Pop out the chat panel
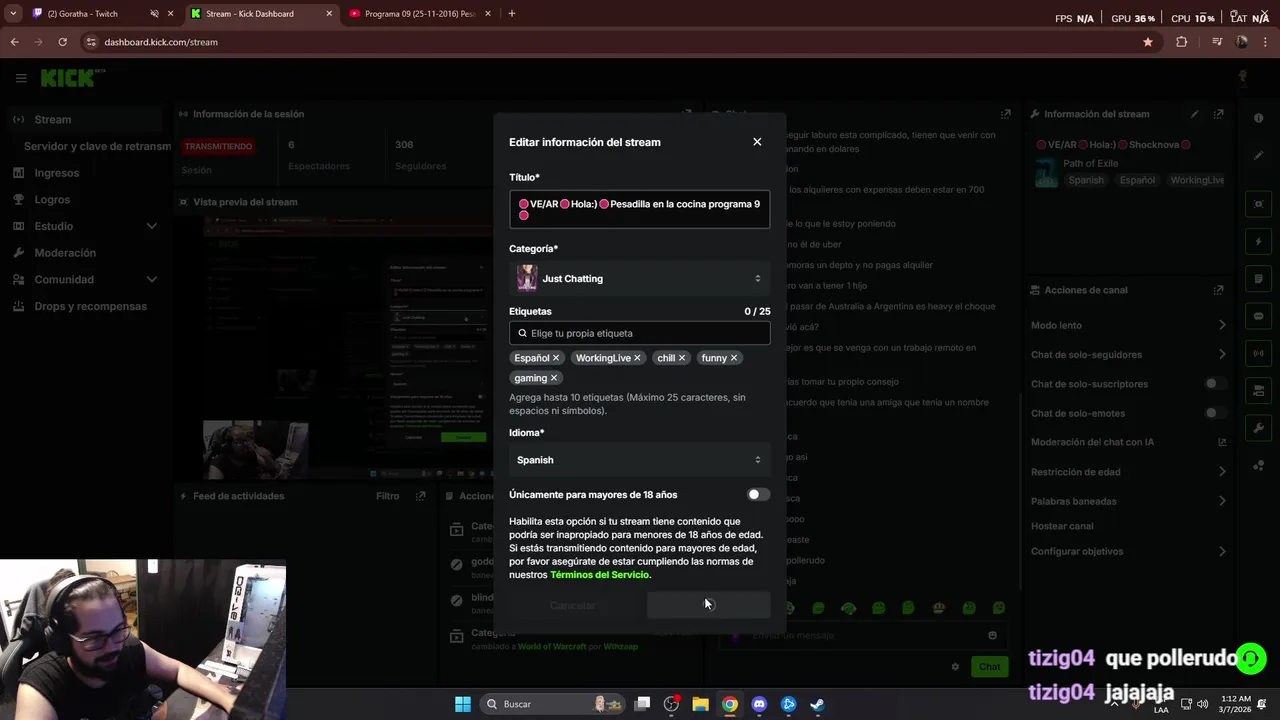 click(x=1006, y=114)
